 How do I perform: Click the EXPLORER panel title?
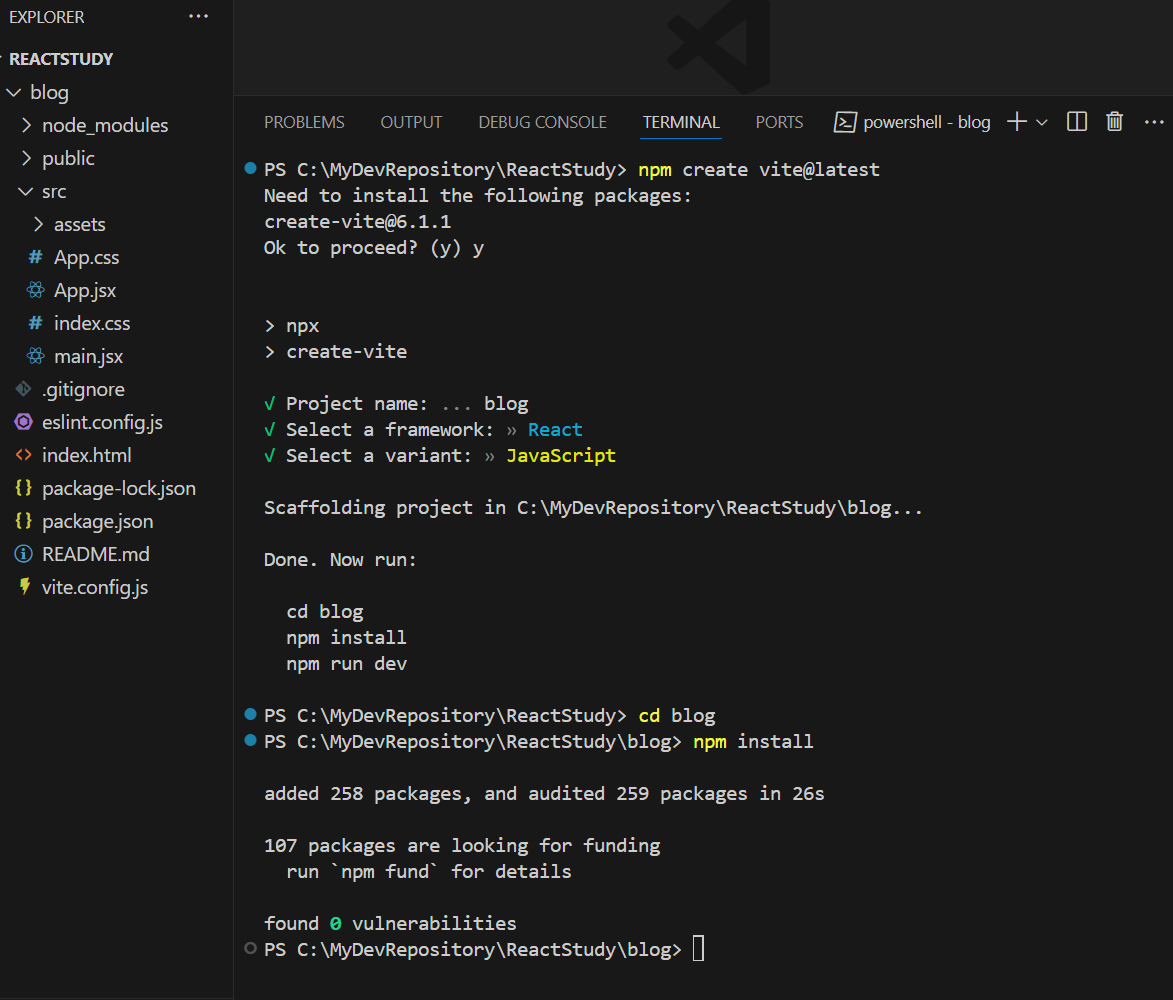pyautogui.click(x=46, y=16)
